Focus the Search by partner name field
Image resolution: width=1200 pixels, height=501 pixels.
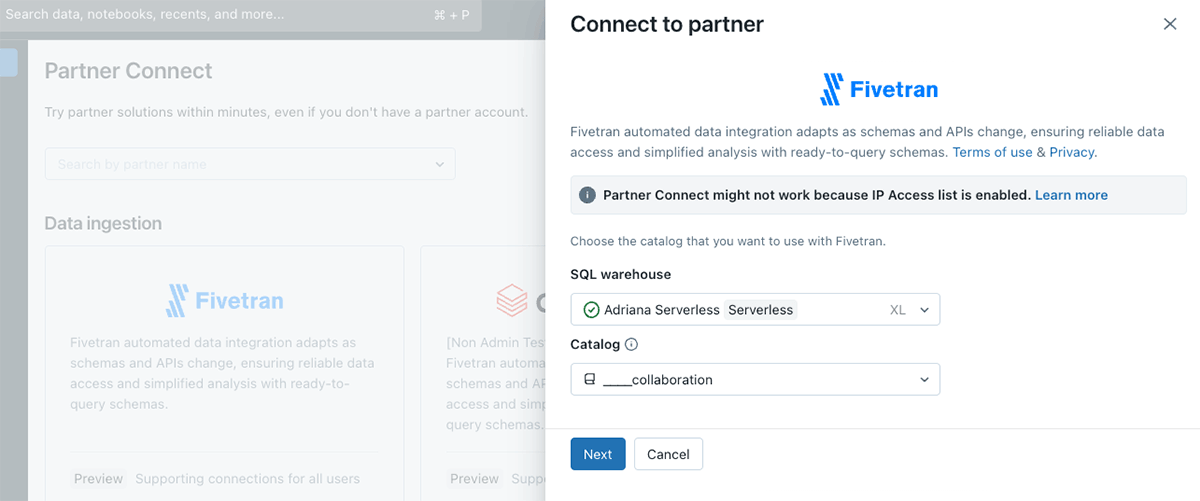click(x=240, y=164)
